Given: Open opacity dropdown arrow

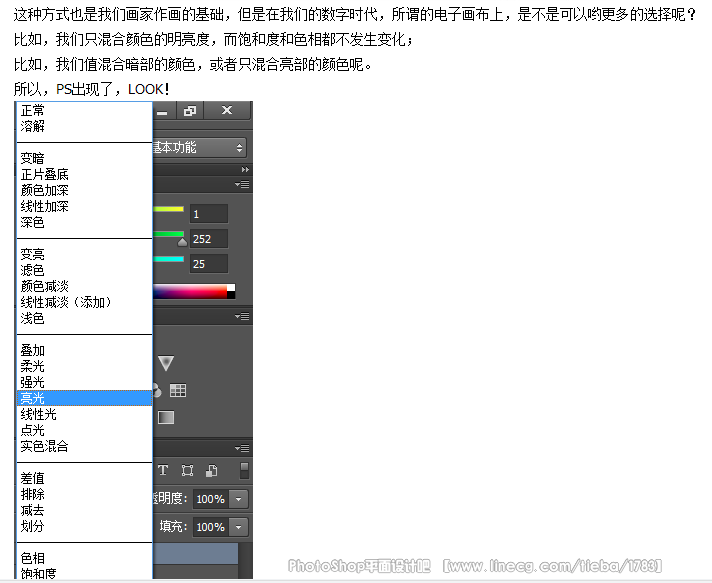Looking at the screenshot, I should point(239,499).
